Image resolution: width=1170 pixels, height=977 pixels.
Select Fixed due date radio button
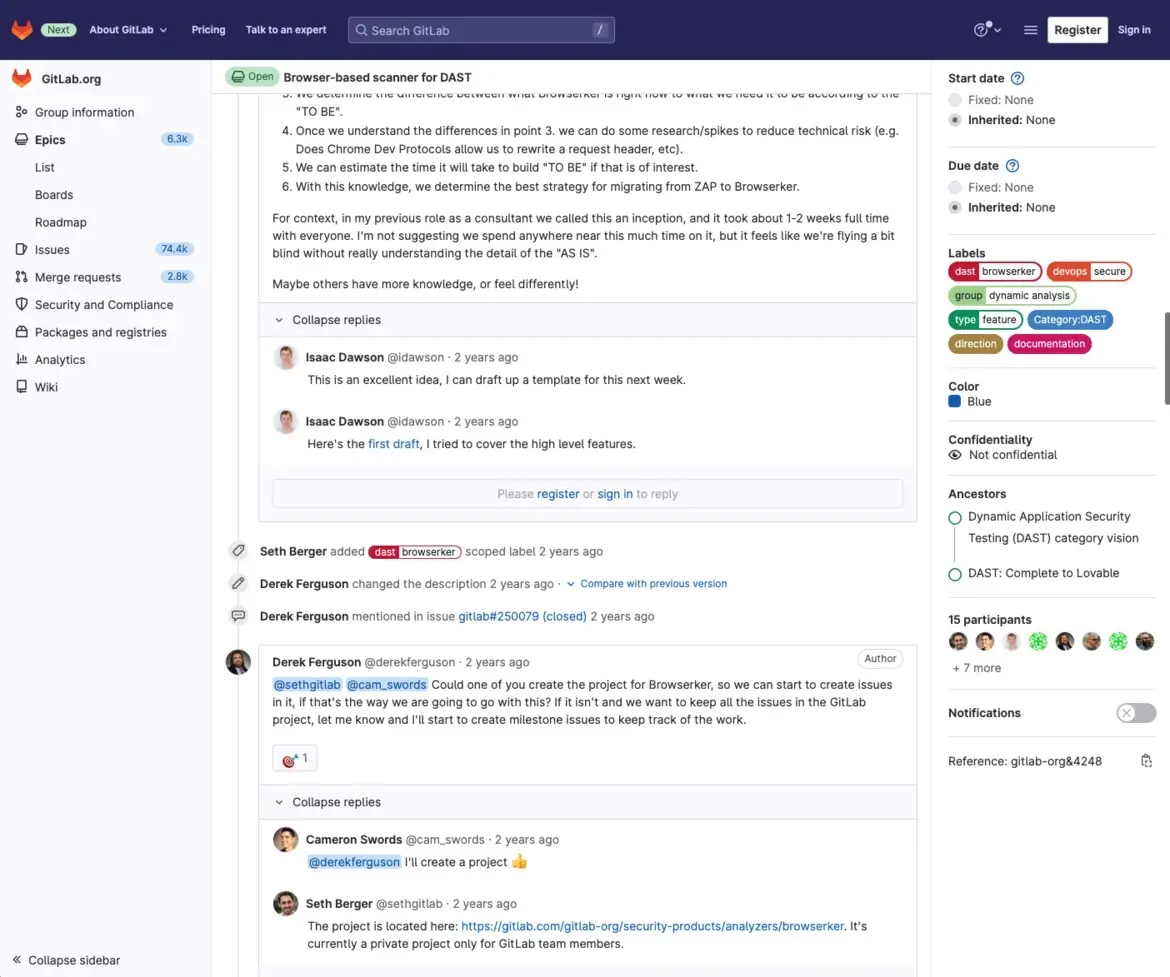[x=954, y=187]
